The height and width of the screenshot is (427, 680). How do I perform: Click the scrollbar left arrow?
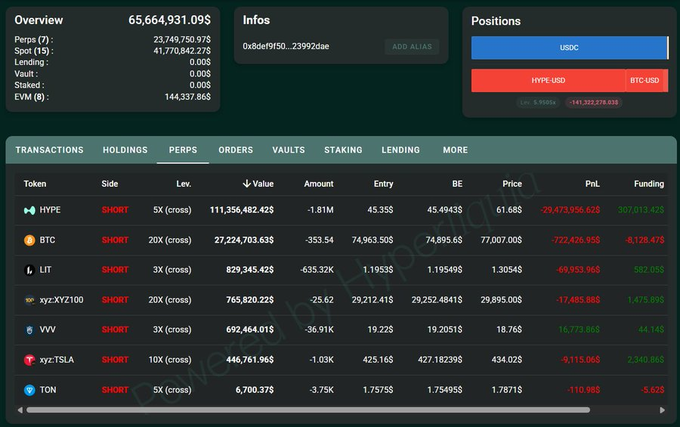pos(20,410)
